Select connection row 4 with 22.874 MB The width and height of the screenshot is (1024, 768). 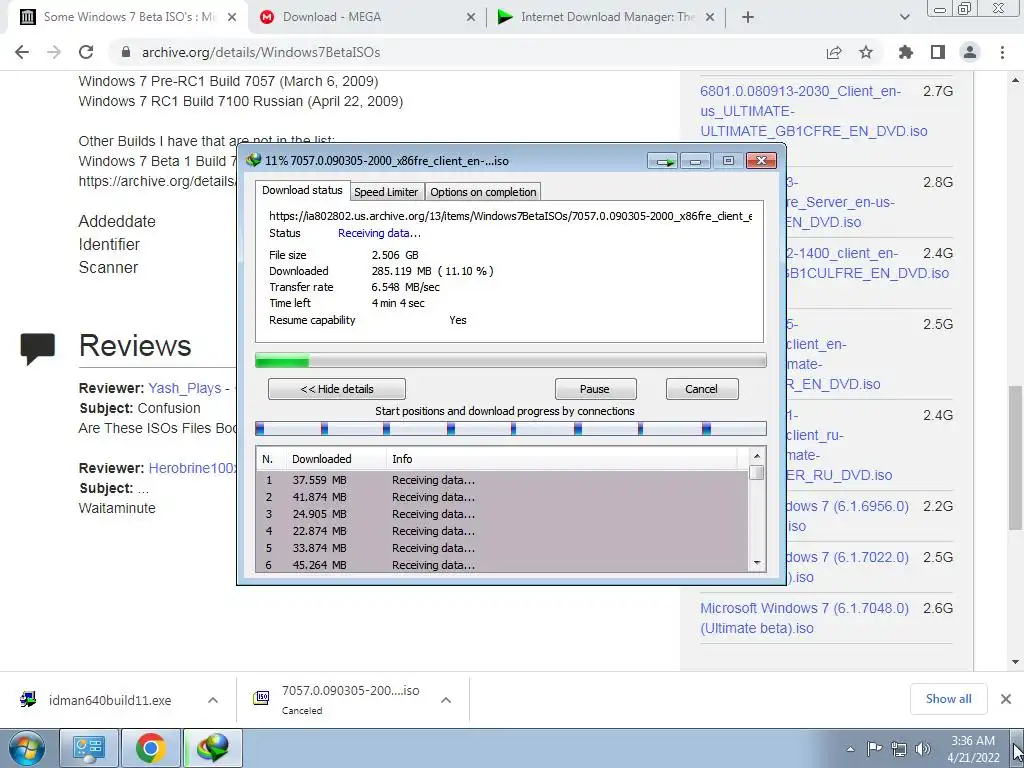pos(503,531)
